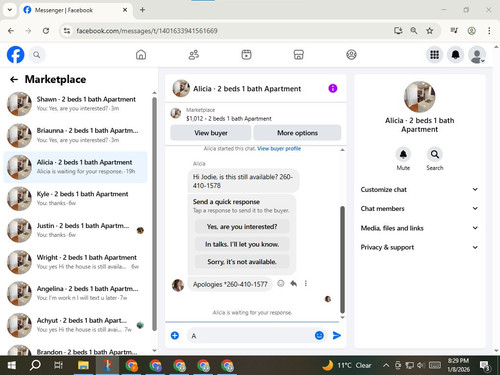
Task: Open the Chrome profile icon
Action: (x=471, y=31)
